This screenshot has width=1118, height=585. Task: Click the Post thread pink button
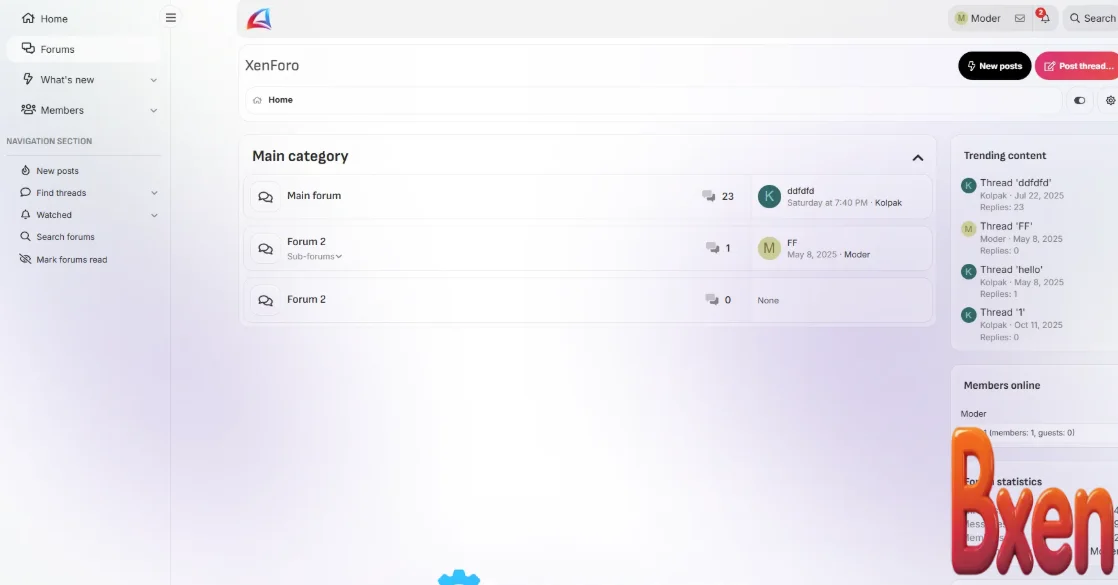(1078, 66)
